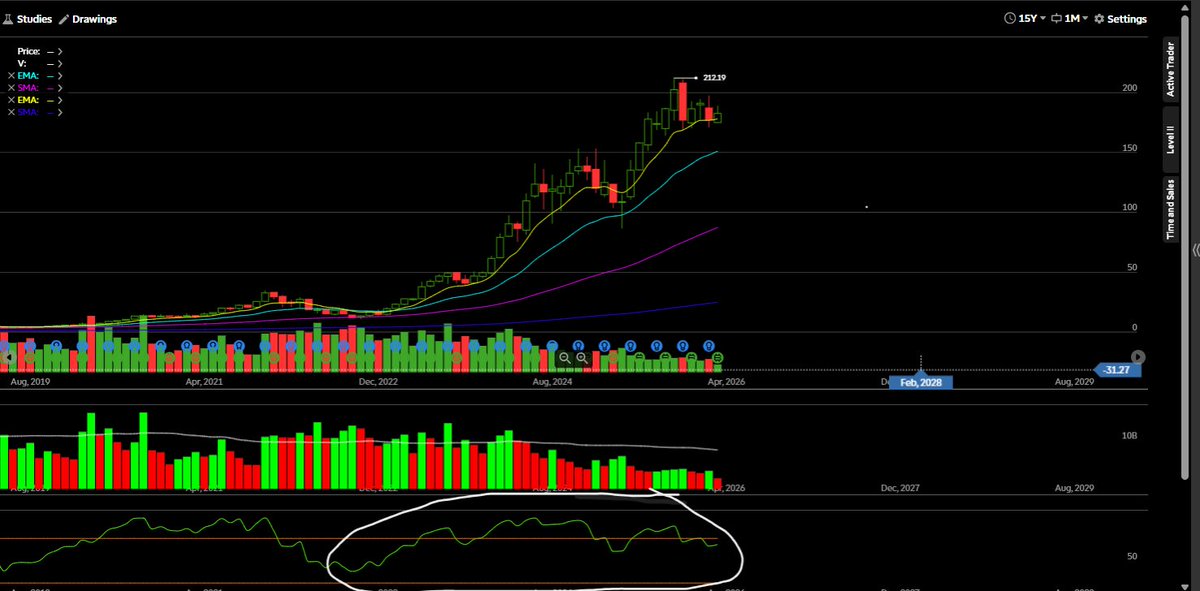
Task: Click the Apr, 2021 price axis date label
Action: tap(206, 381)
